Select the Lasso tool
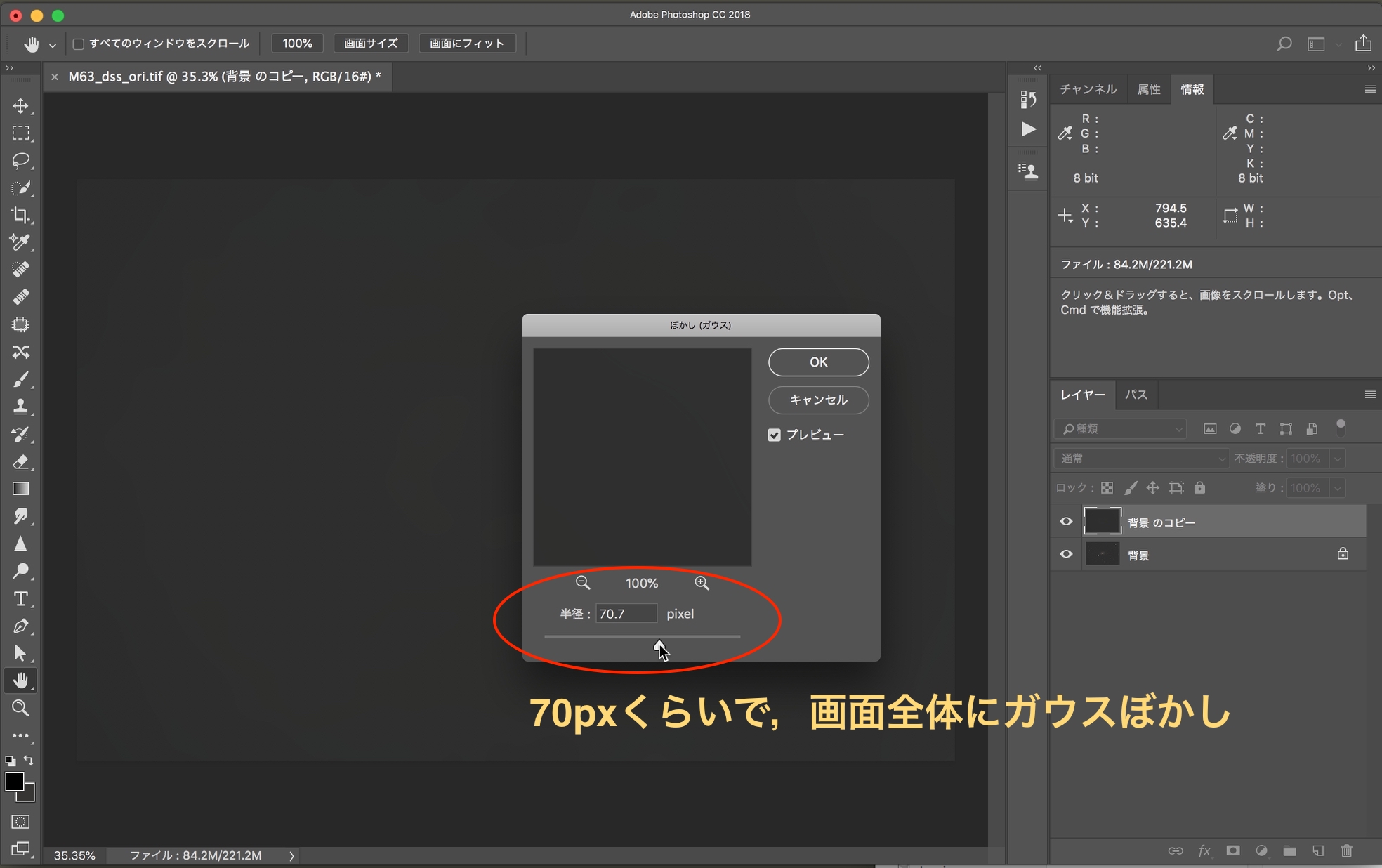Image resolution: width=1382 pixels, height=868 pixels. pyautogui.click(x=21, y=161)
